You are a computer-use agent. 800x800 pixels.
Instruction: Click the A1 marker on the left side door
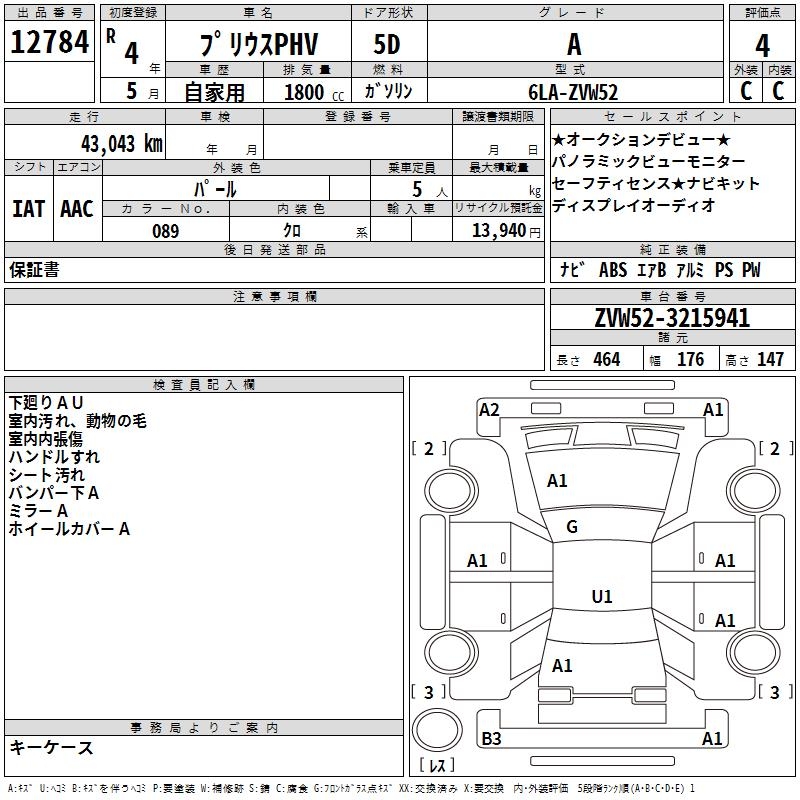[478, 561]
